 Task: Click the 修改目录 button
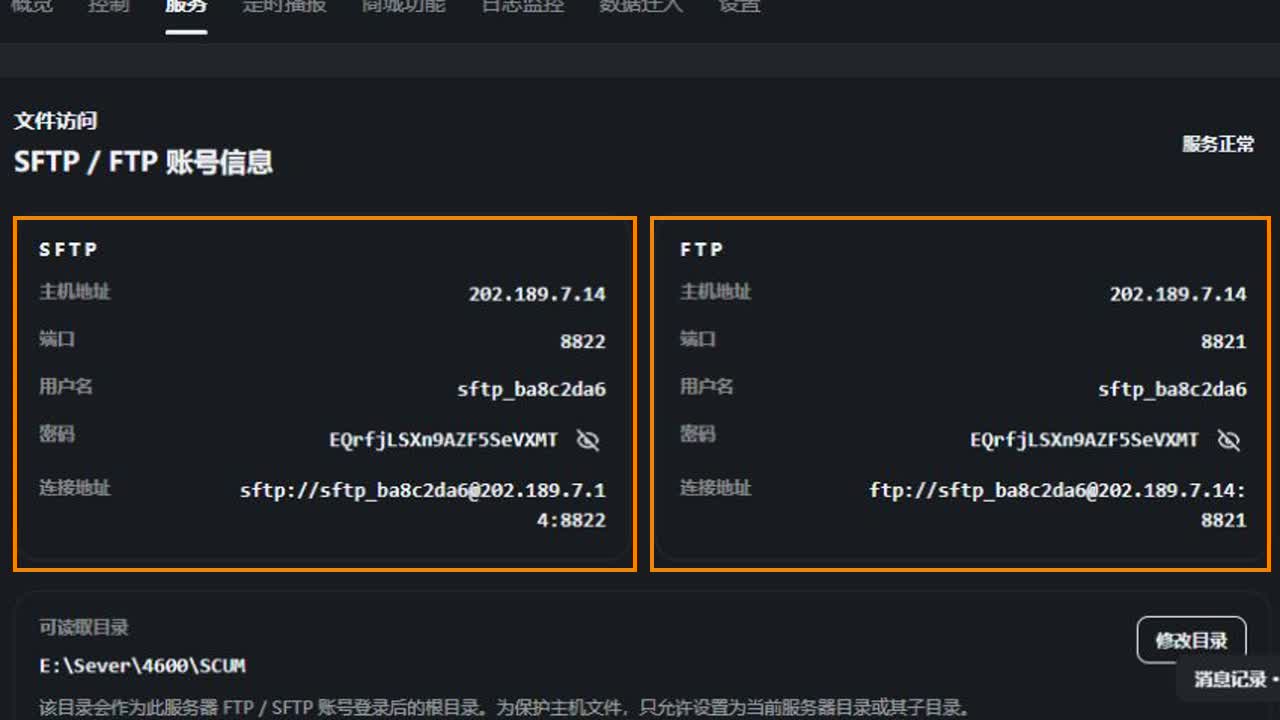click(x=1191, y=640)
